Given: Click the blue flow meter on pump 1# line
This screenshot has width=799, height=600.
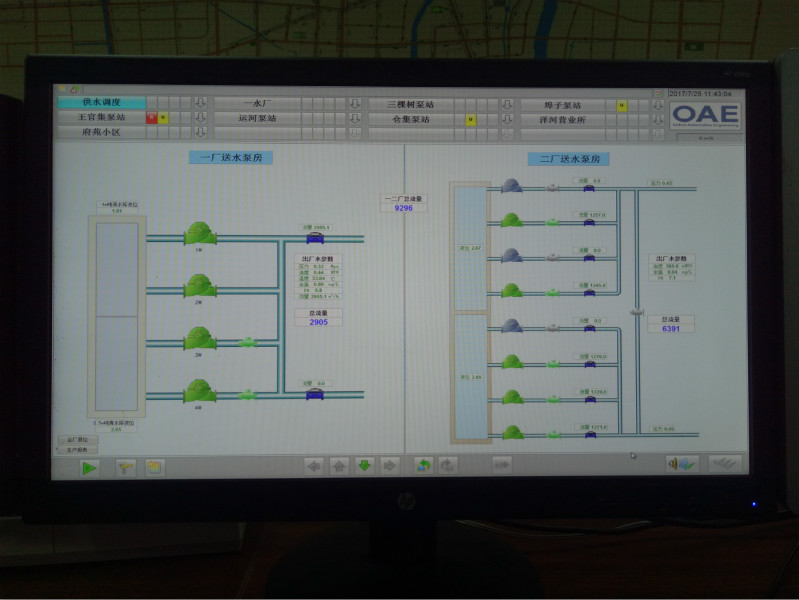Looking at the screenshot, I should [x=315, y=238].
